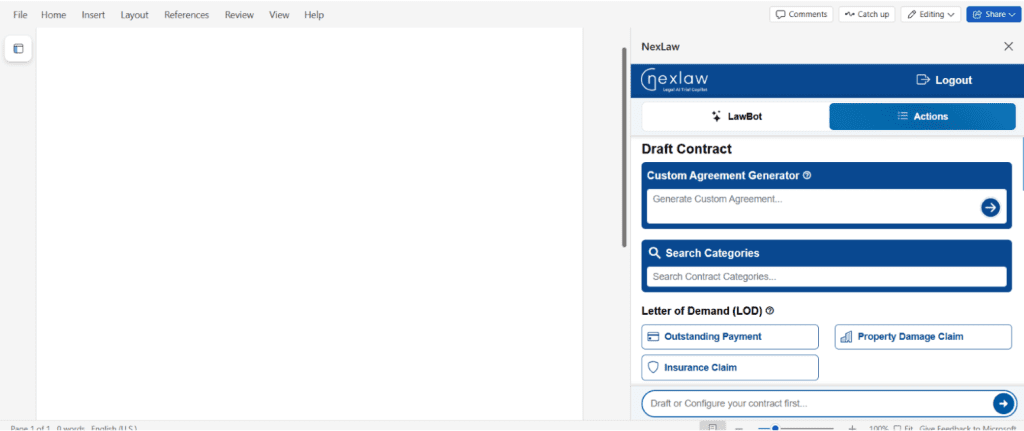Click the Catch up button

pyautogui.click(x=867, y=14)
